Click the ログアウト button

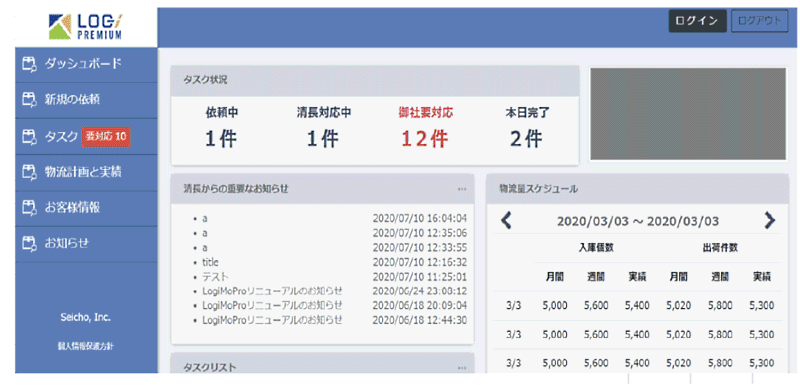[x=759, y=21]
